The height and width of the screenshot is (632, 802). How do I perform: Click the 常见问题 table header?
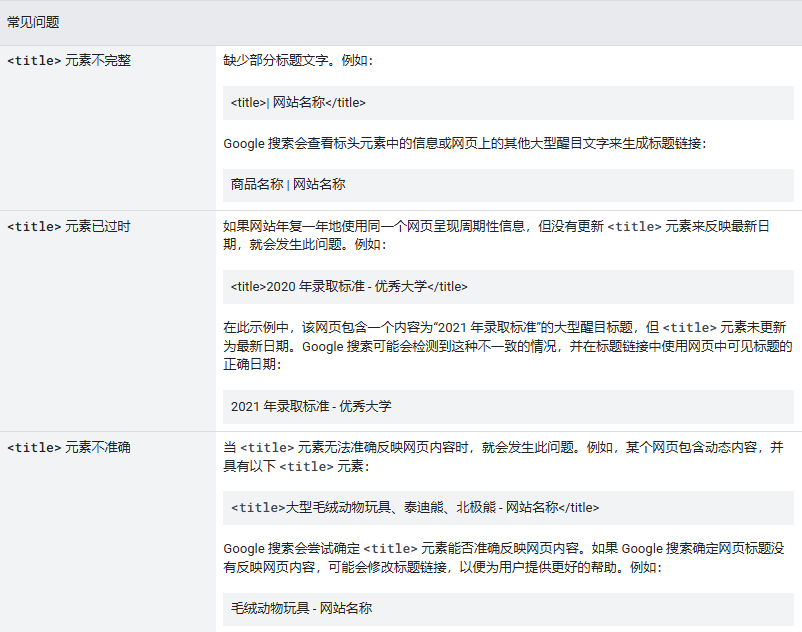pos(33,22)
